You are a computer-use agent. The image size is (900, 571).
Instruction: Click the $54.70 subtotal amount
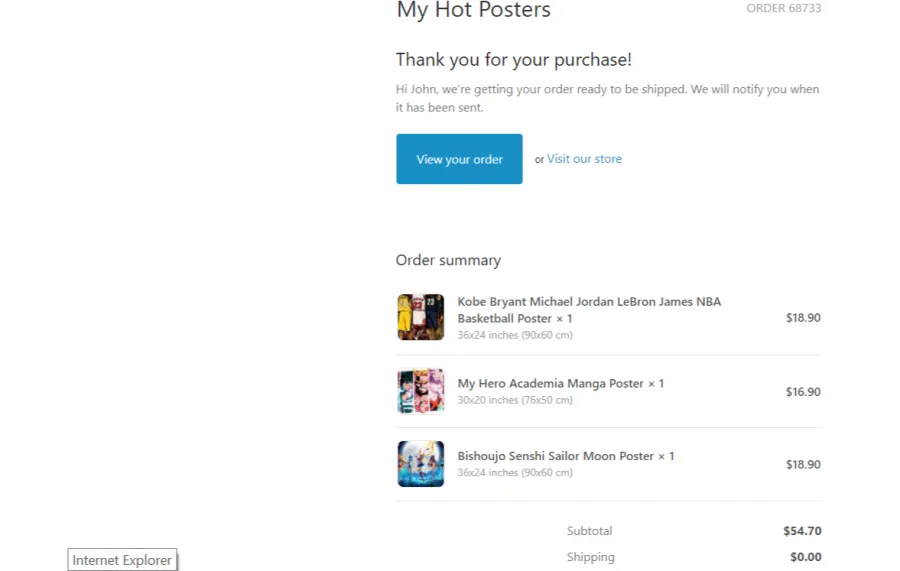pos(802,531)
